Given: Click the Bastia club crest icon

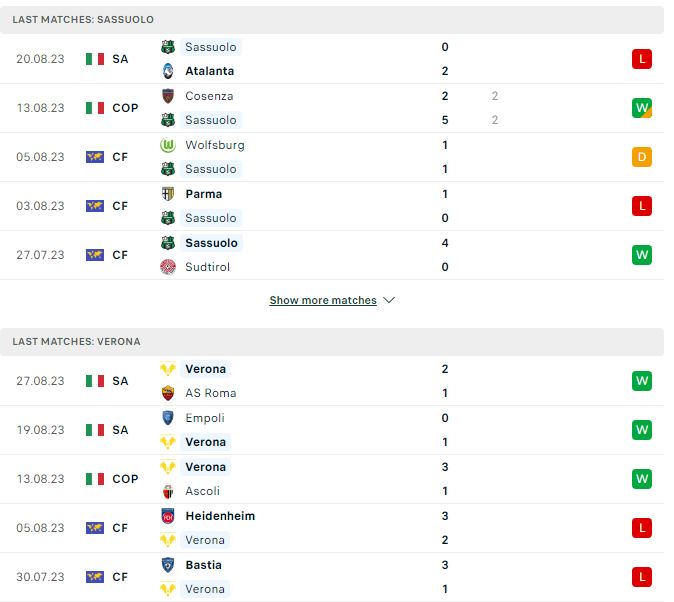Looking at the screenshot, I should coord(168,565).
